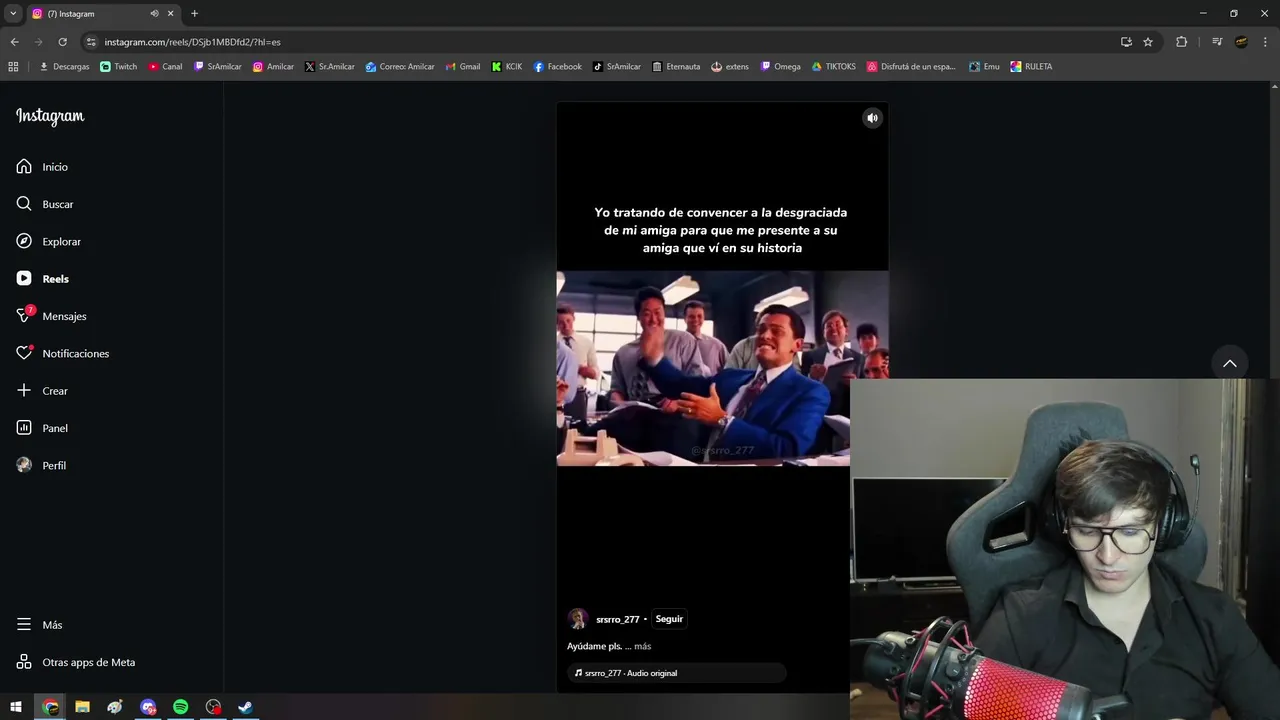
Task: Bookmark this page with star
Action: (x=1148, y=42)
